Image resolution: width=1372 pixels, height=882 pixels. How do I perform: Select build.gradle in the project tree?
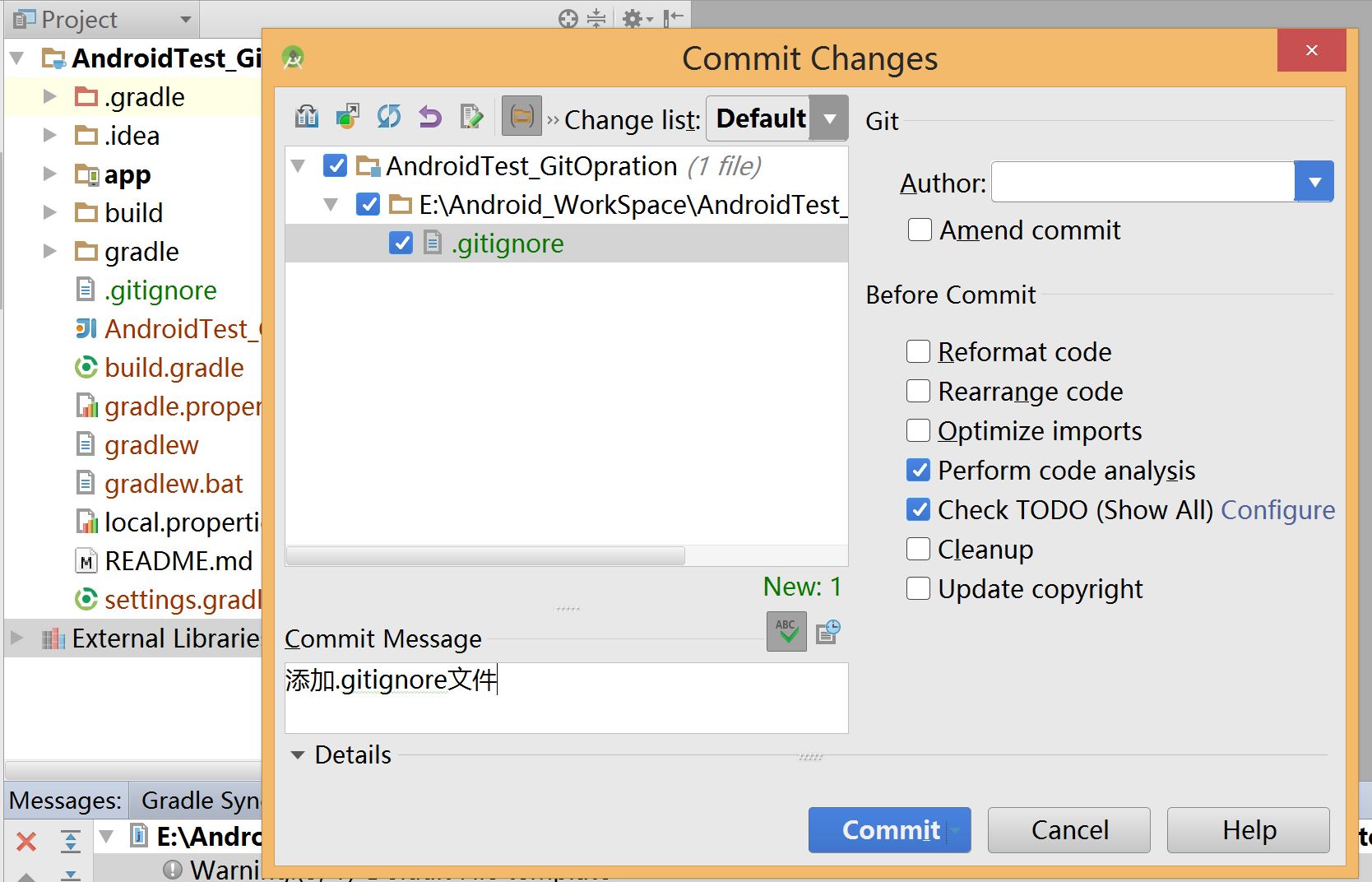174,368
